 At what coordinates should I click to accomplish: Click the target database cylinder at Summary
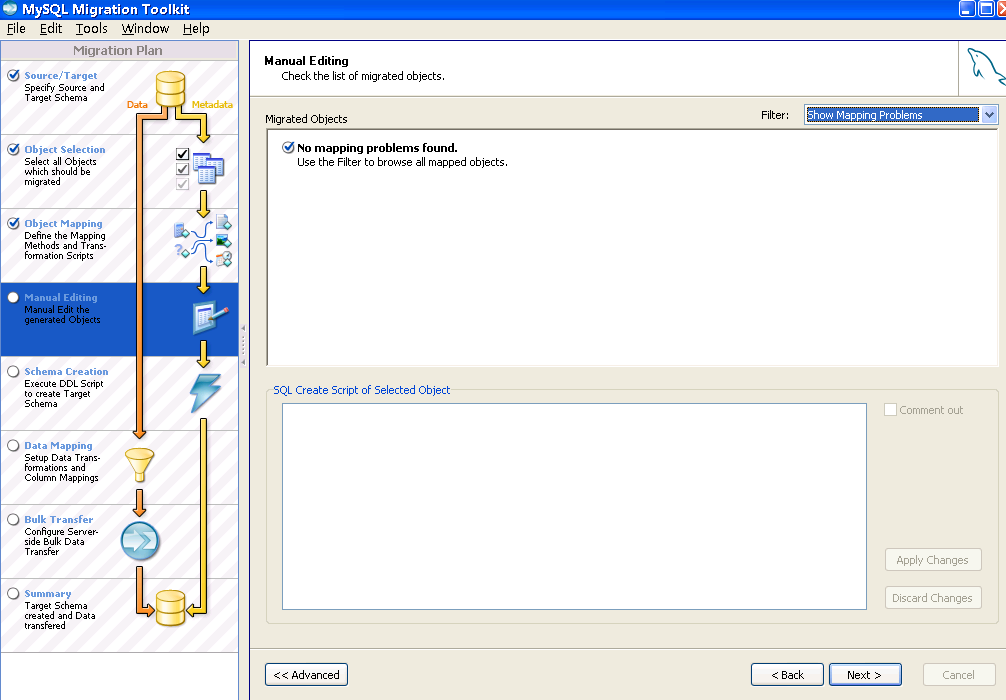pos(171,608)
